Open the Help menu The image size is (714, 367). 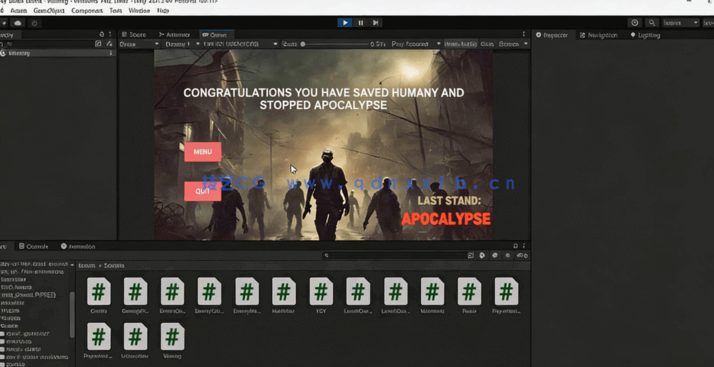point(163,10)
